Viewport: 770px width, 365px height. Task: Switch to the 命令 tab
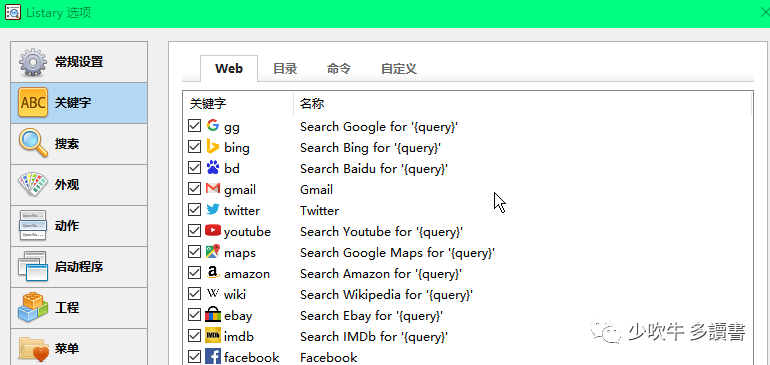point(339,68)
